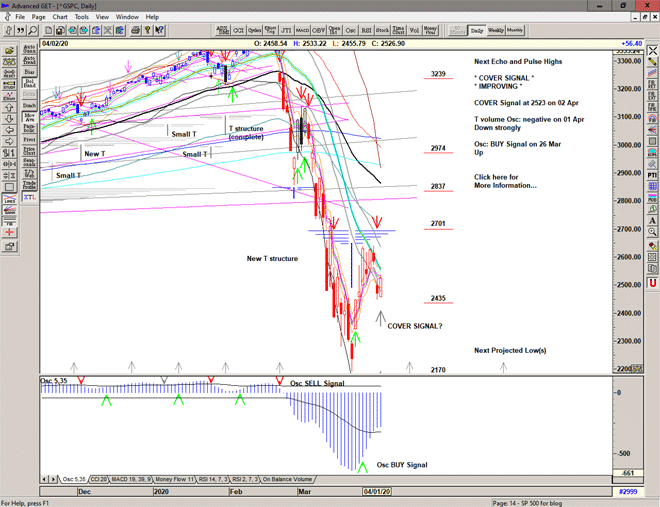The height and width of the screenshot is (507, 660).
Task: Select the Monthly timeframe button
Action: click(x=515, y=30)
